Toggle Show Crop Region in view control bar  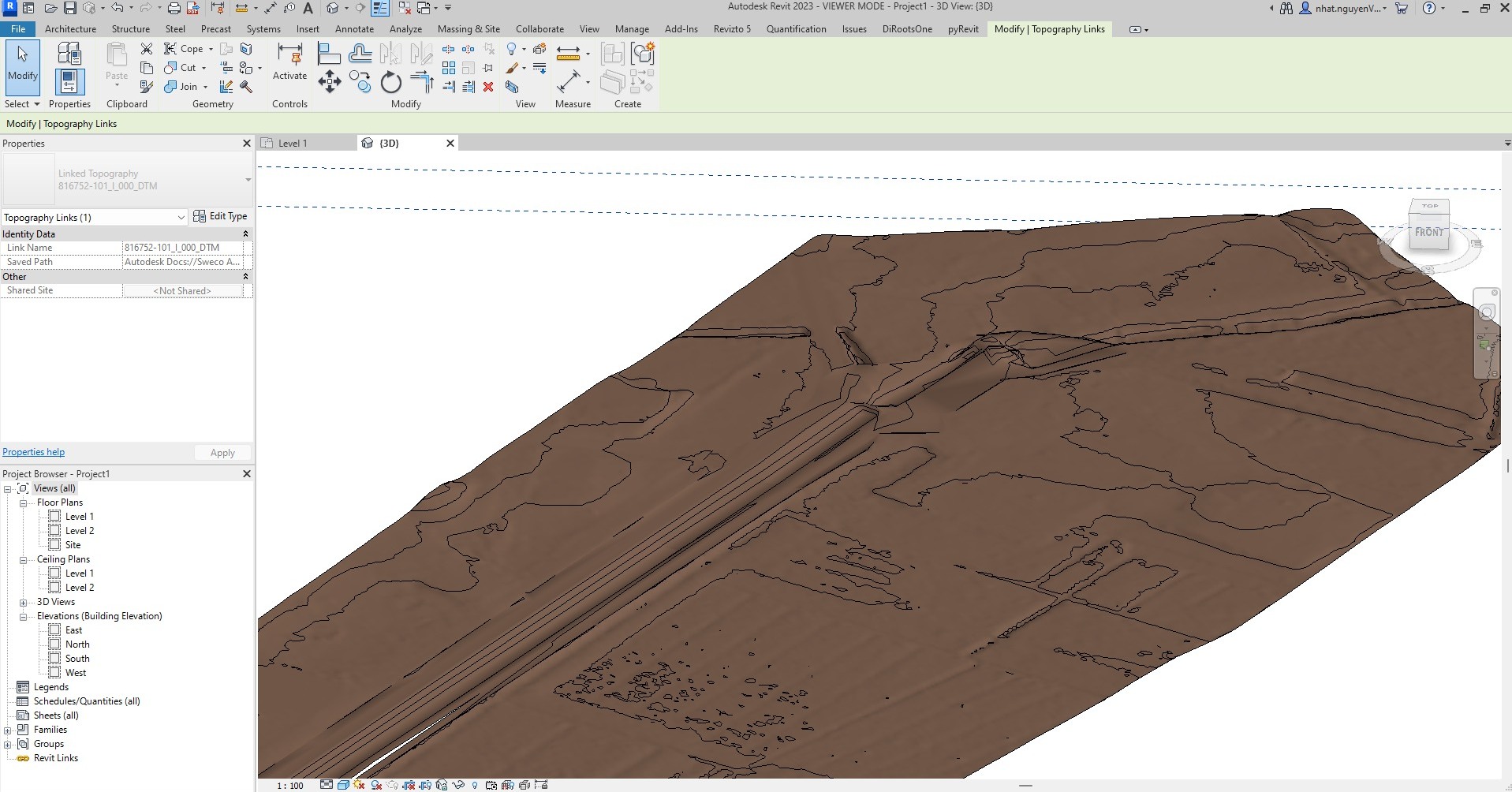(x=425, y=785)
